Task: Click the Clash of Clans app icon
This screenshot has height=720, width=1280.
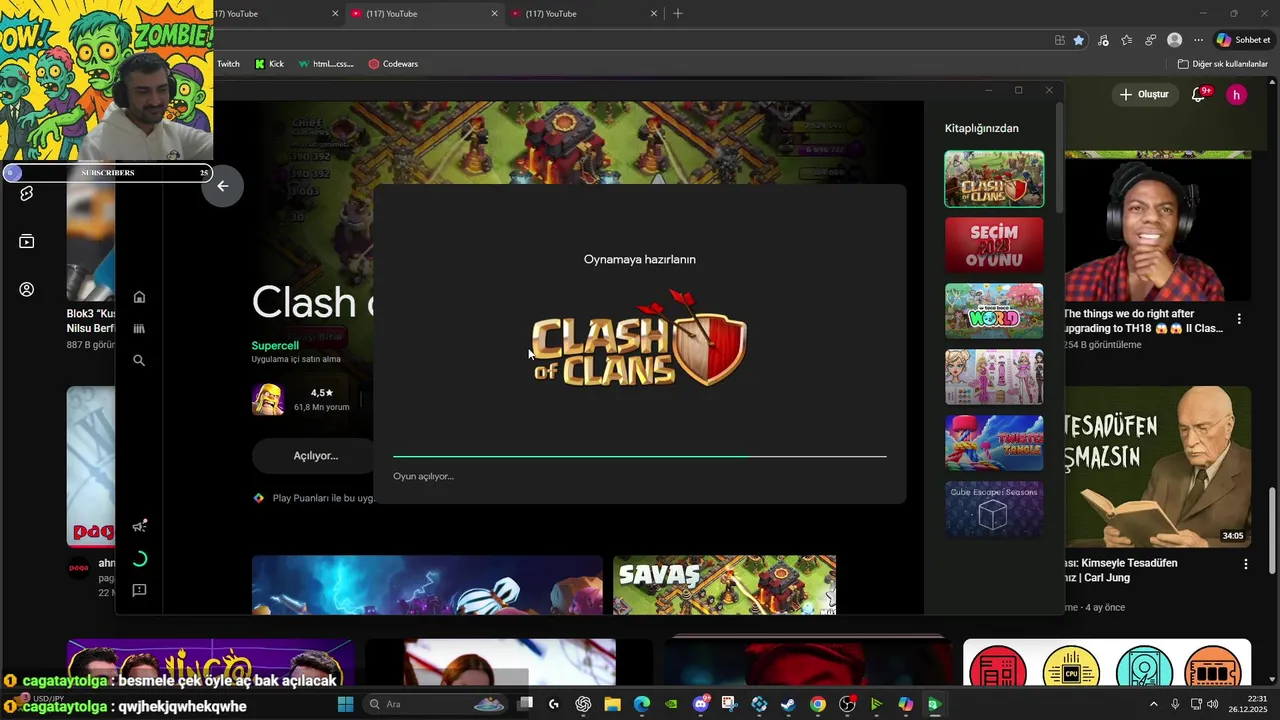Action: point(267,399)
